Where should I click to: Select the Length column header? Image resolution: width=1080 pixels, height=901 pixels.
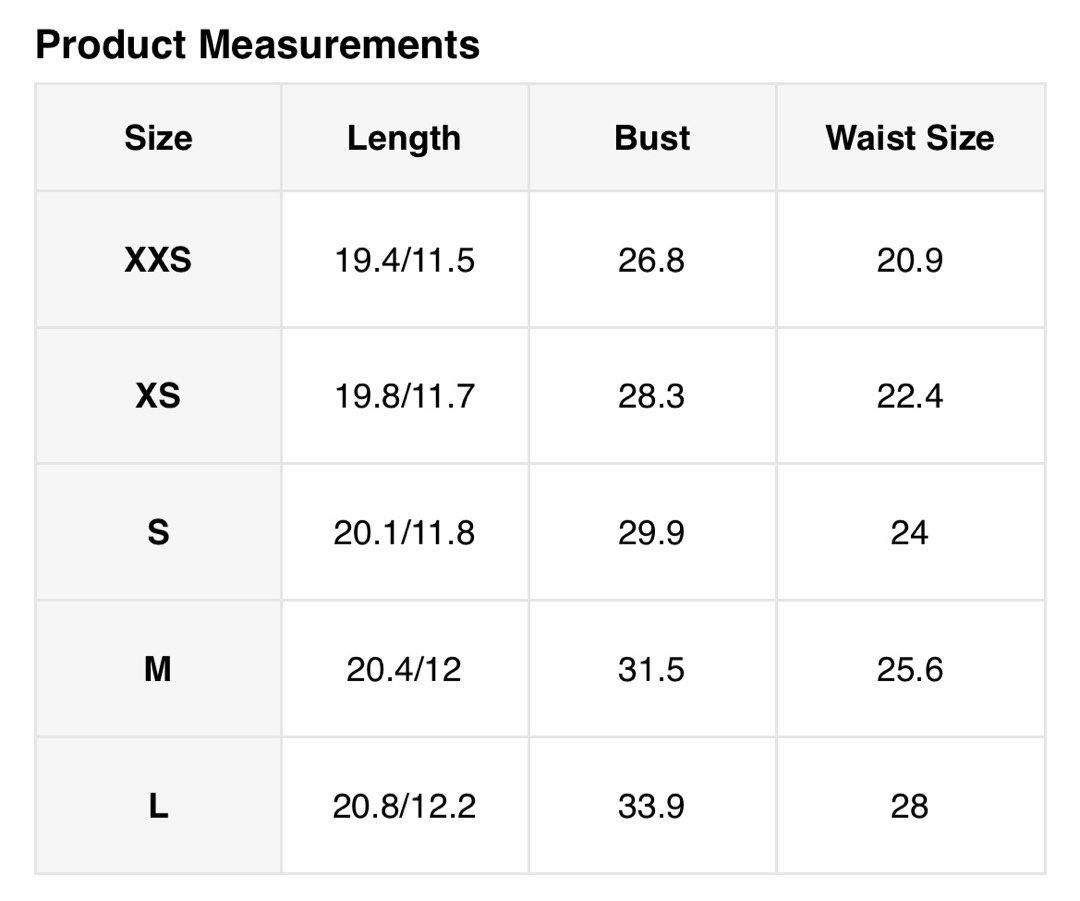tap(404, 138)
